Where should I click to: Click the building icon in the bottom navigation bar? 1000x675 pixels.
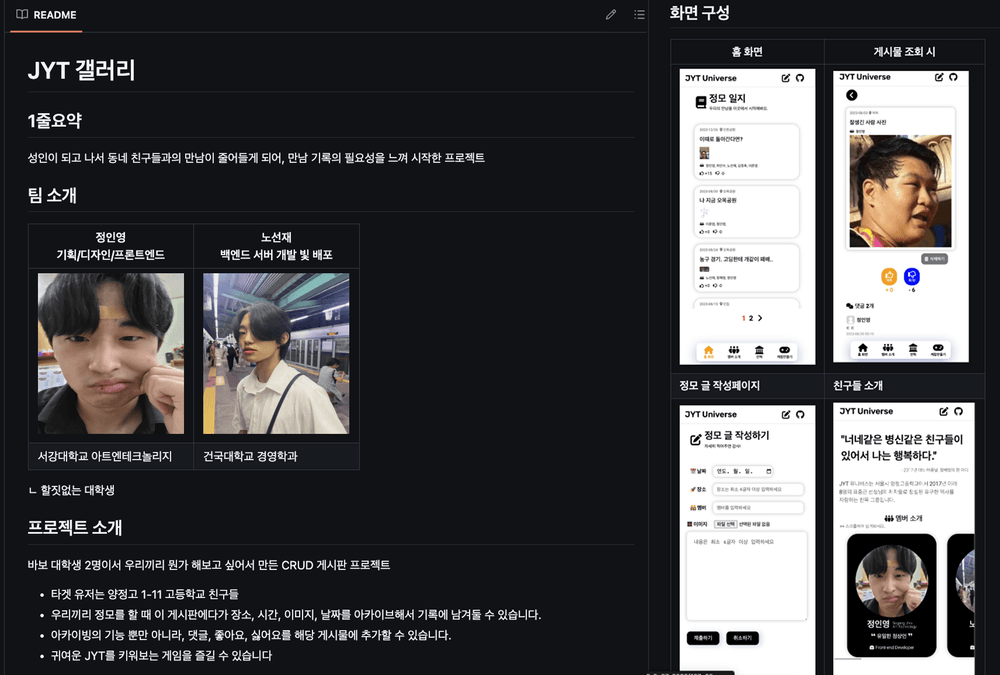(x=760, y=348)
